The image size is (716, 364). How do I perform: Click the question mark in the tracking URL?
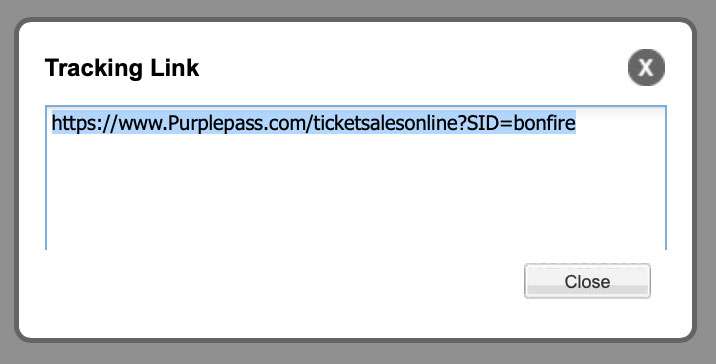[460, 123]
